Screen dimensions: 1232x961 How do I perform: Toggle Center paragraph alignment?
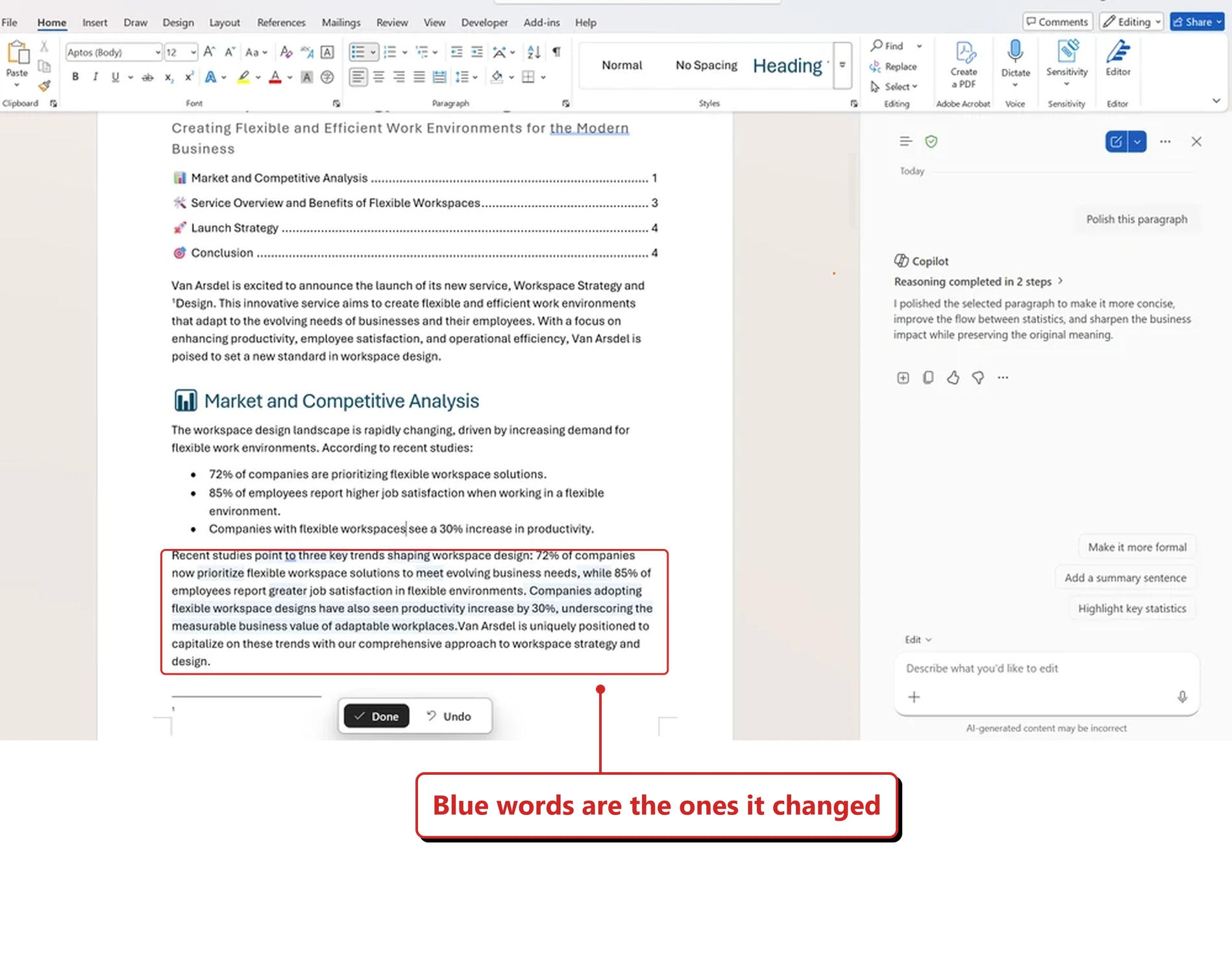coord(379,77)
